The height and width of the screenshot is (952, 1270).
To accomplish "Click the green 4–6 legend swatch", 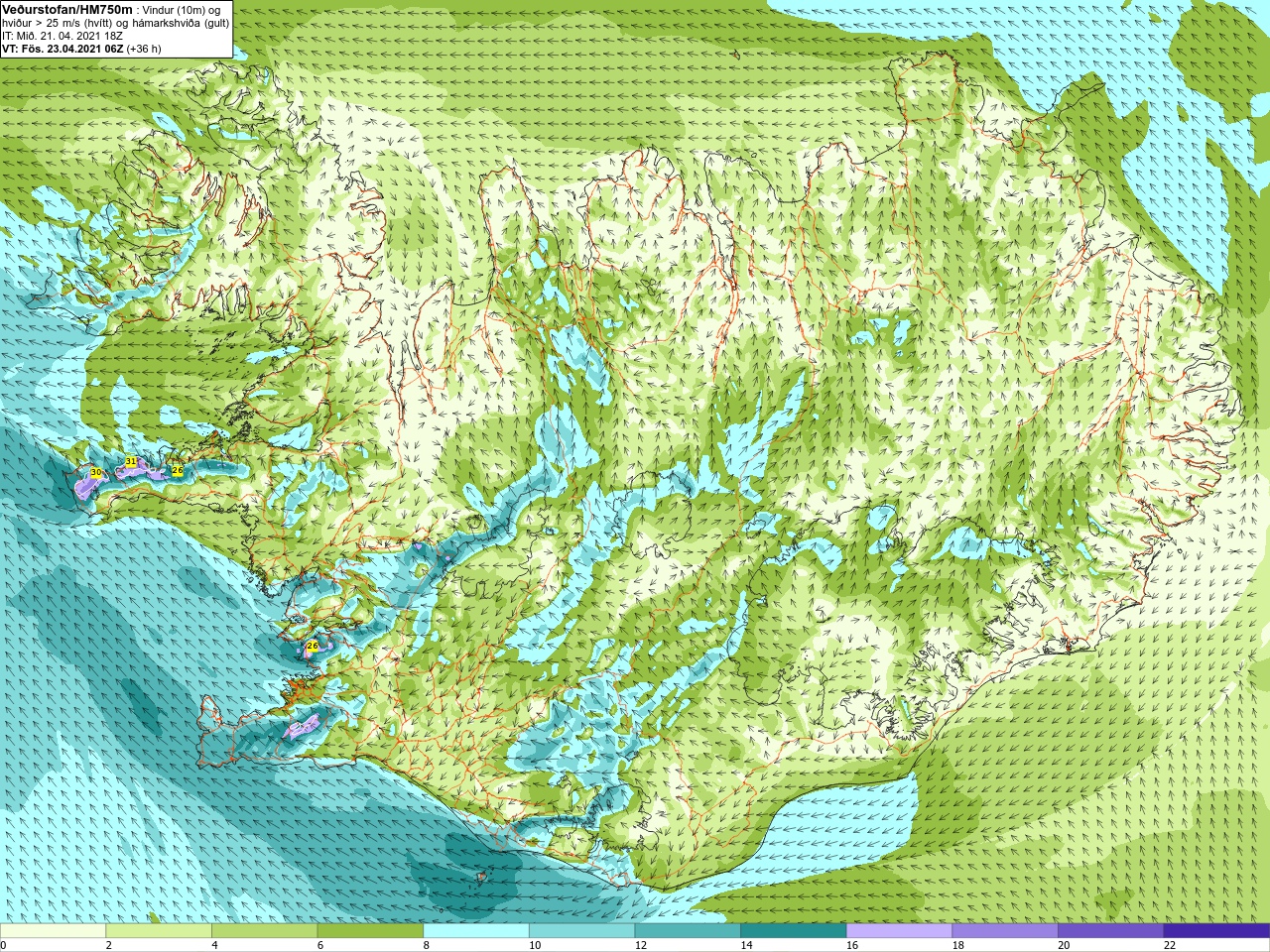I will pos(264,931).
